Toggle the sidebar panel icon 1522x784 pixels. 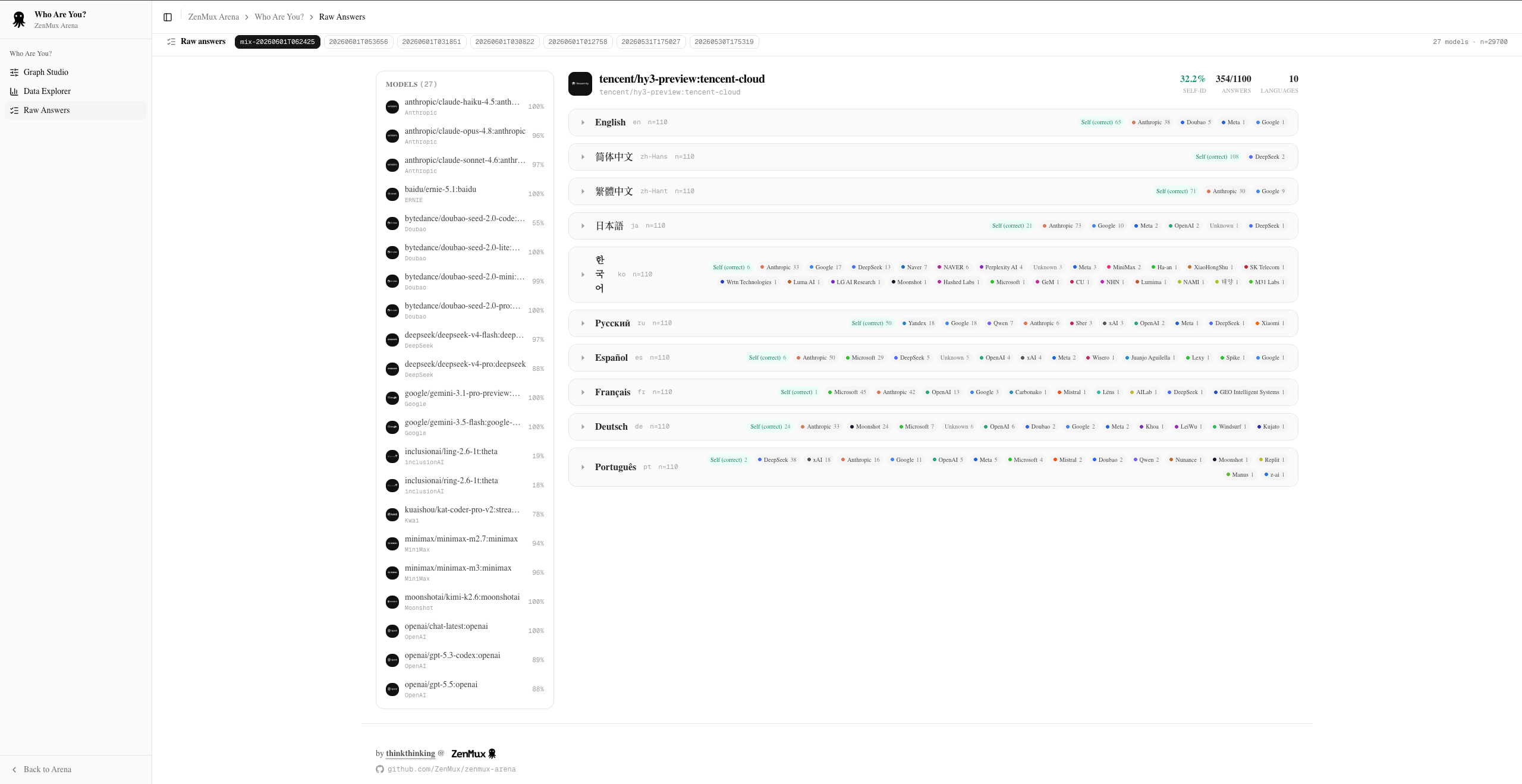pos(168,17)
